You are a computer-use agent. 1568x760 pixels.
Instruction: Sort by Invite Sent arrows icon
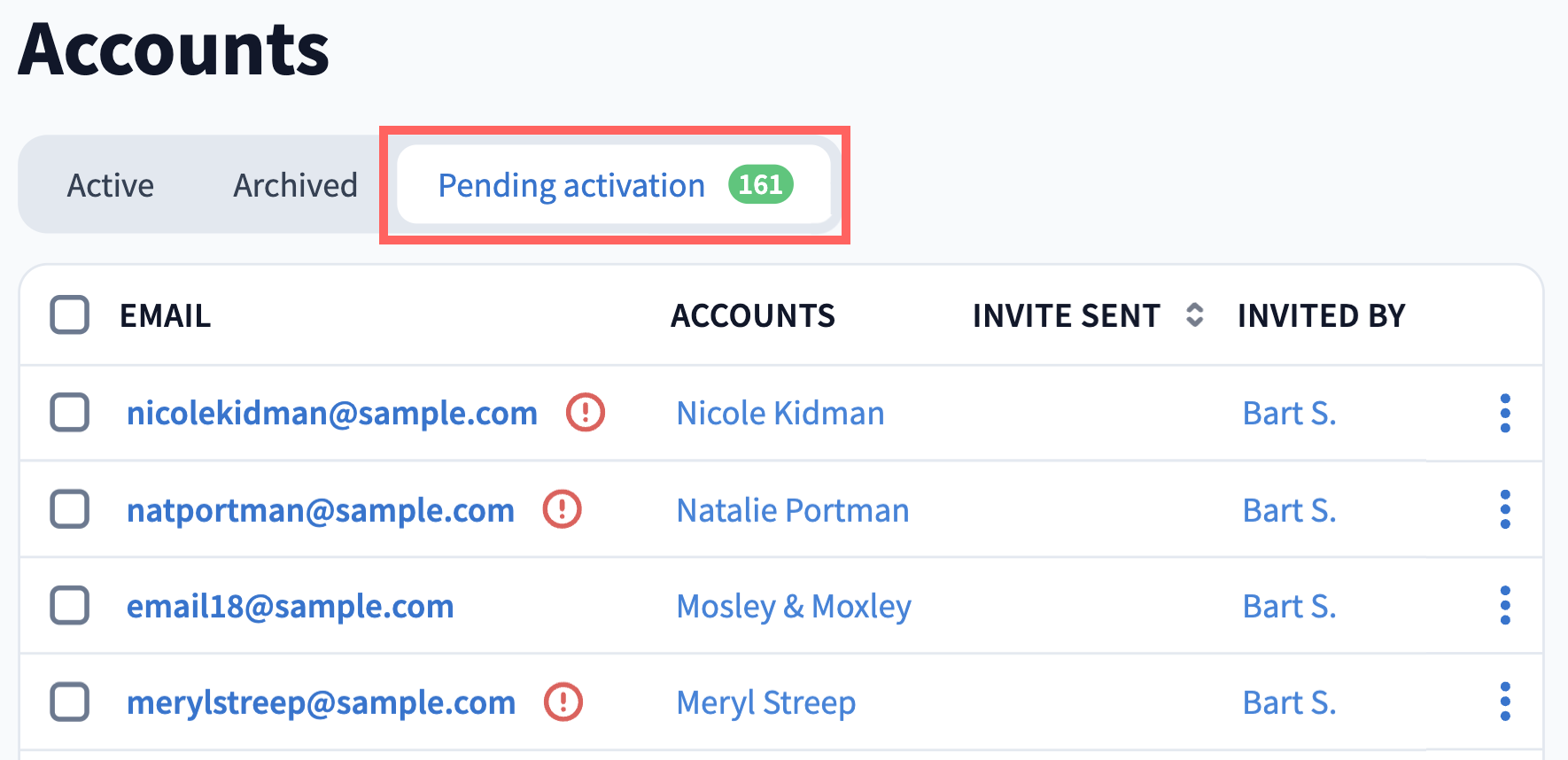click(x=1194, y=315)
